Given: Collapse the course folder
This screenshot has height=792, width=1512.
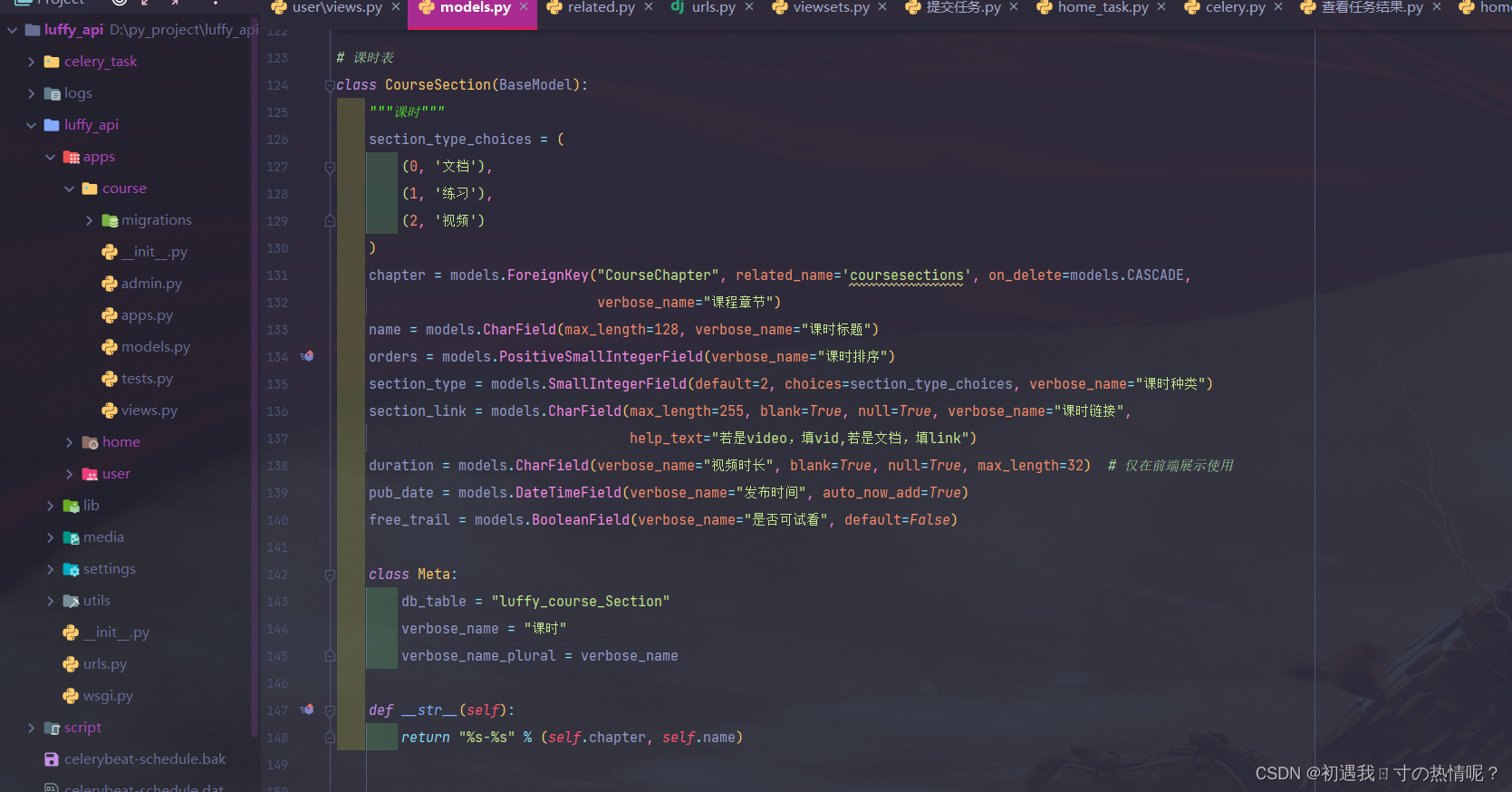Looking at the screenshot, I should click(69, 188).
